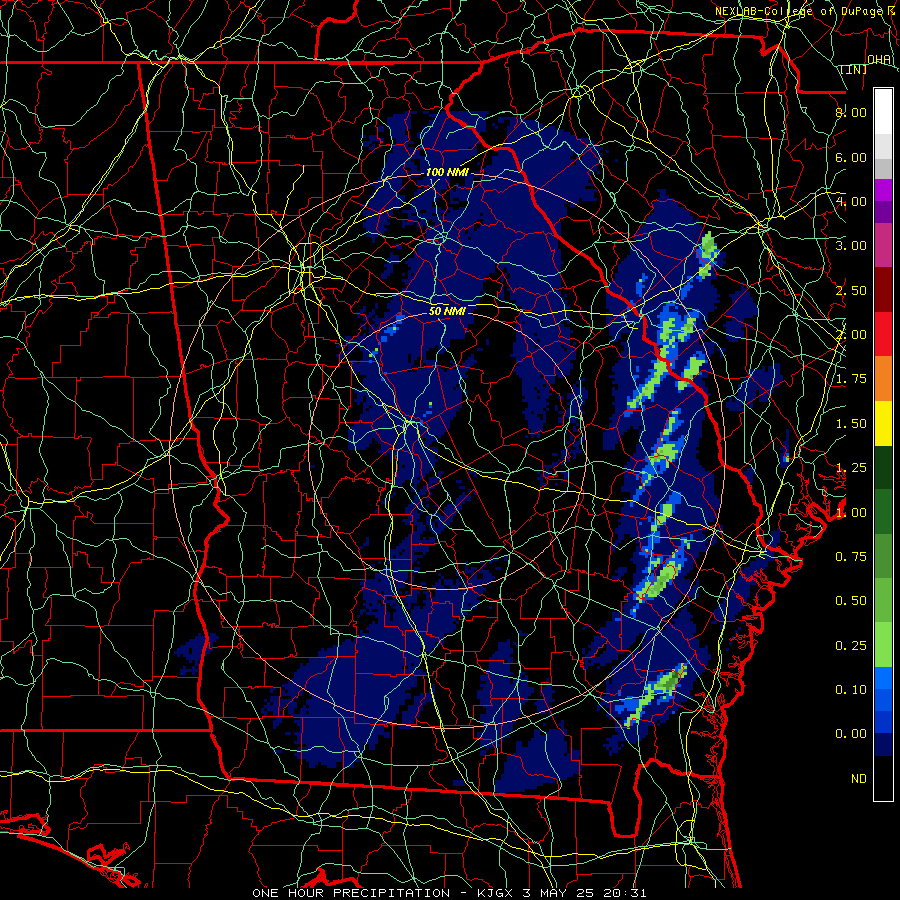This screenshot has height=900, width=900.
Task: Click the dark red 2.50 legend swatch
Action: click(x=883, y=290)
